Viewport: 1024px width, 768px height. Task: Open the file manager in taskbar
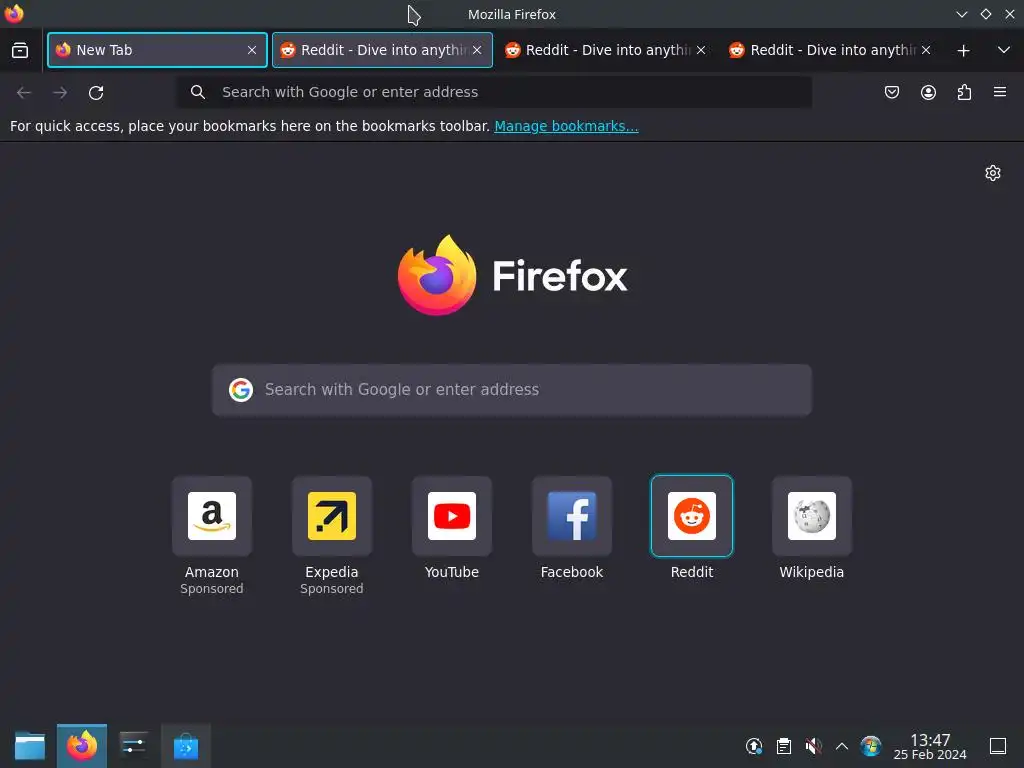click(30, 746)
